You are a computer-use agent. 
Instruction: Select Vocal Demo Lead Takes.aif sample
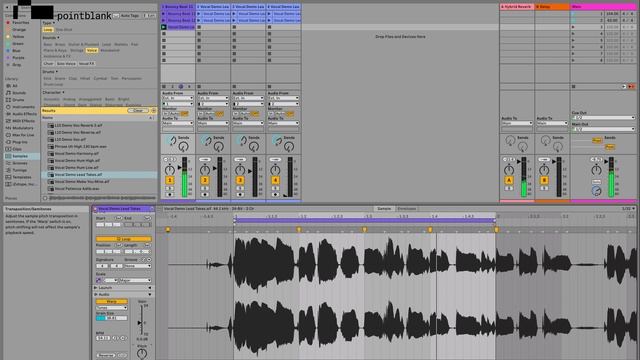click(x=99, y=174)
